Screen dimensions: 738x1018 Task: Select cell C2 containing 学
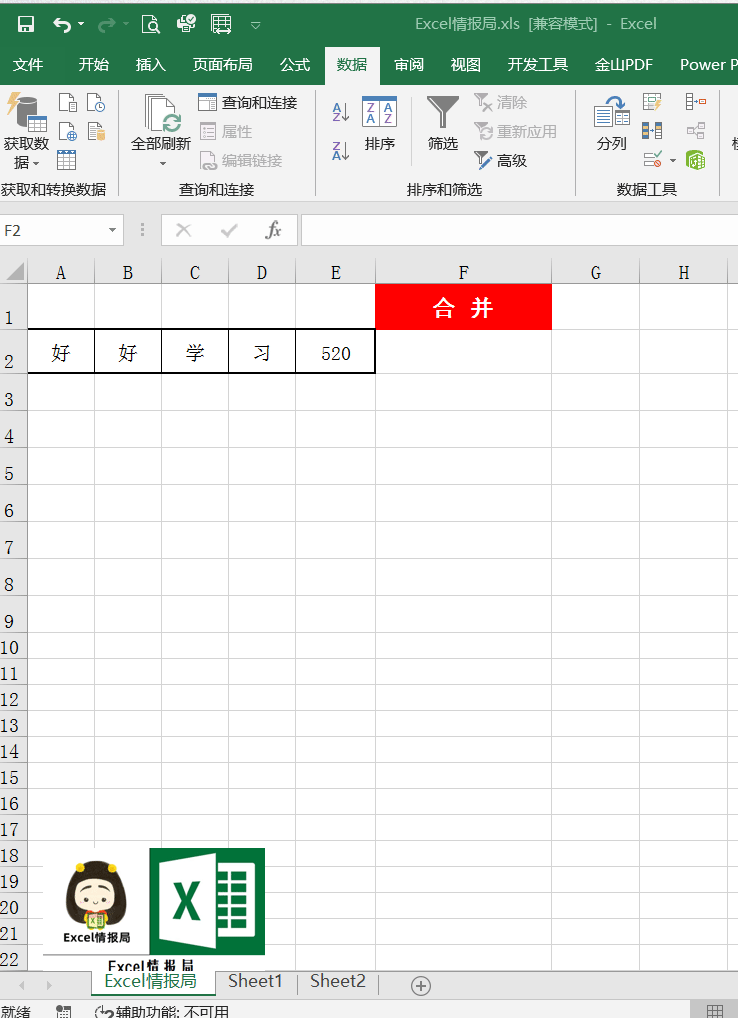click(195, 351)
